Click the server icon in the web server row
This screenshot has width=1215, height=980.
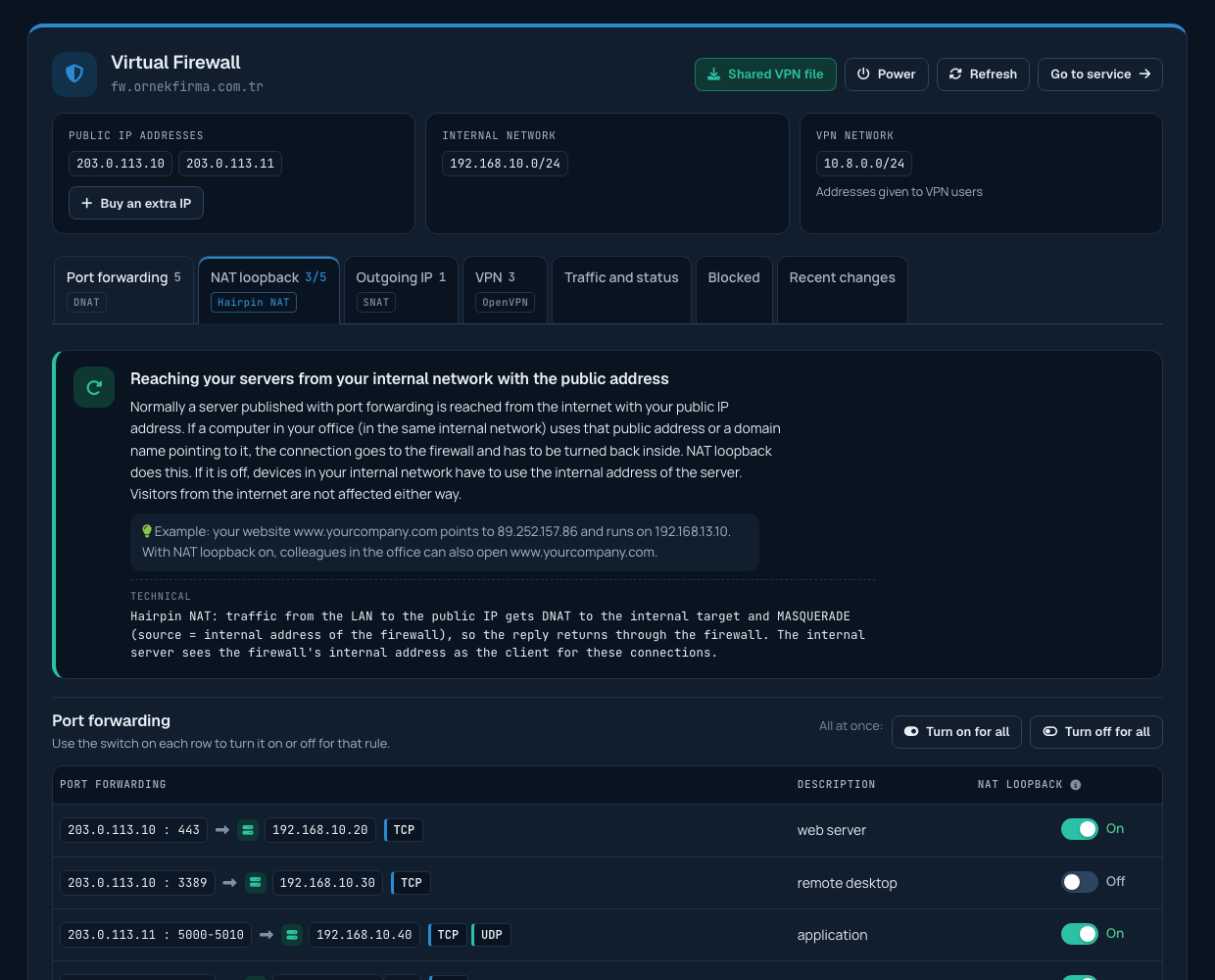point(248,830)
